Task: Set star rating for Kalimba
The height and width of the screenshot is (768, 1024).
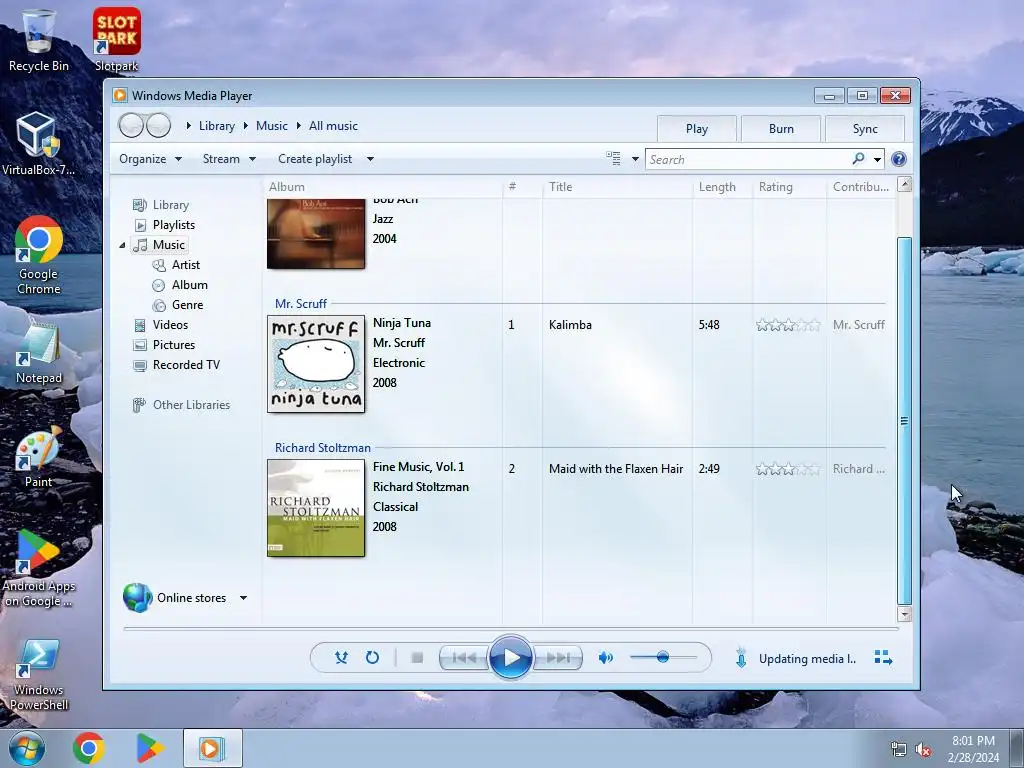Action: [x=788, y=325]
